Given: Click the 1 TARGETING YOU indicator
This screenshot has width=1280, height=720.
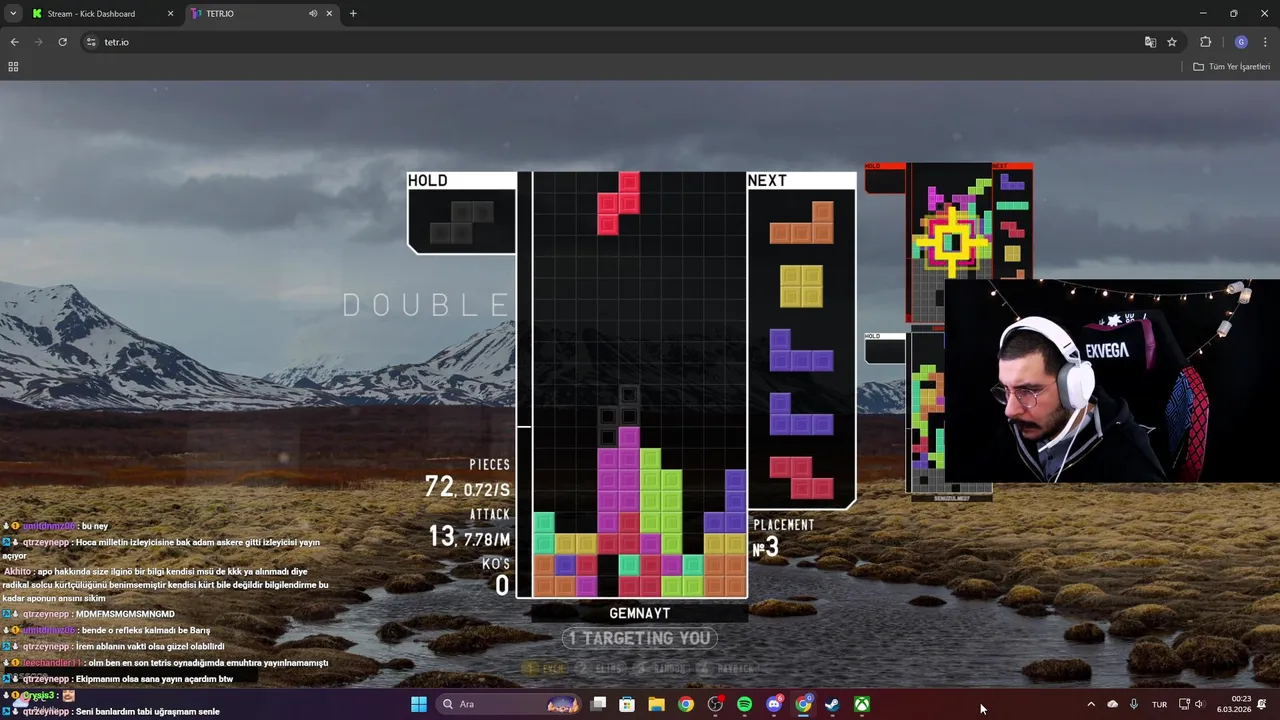Looking at the screenshot, I should pyautogui.click(x=640, y=638).
